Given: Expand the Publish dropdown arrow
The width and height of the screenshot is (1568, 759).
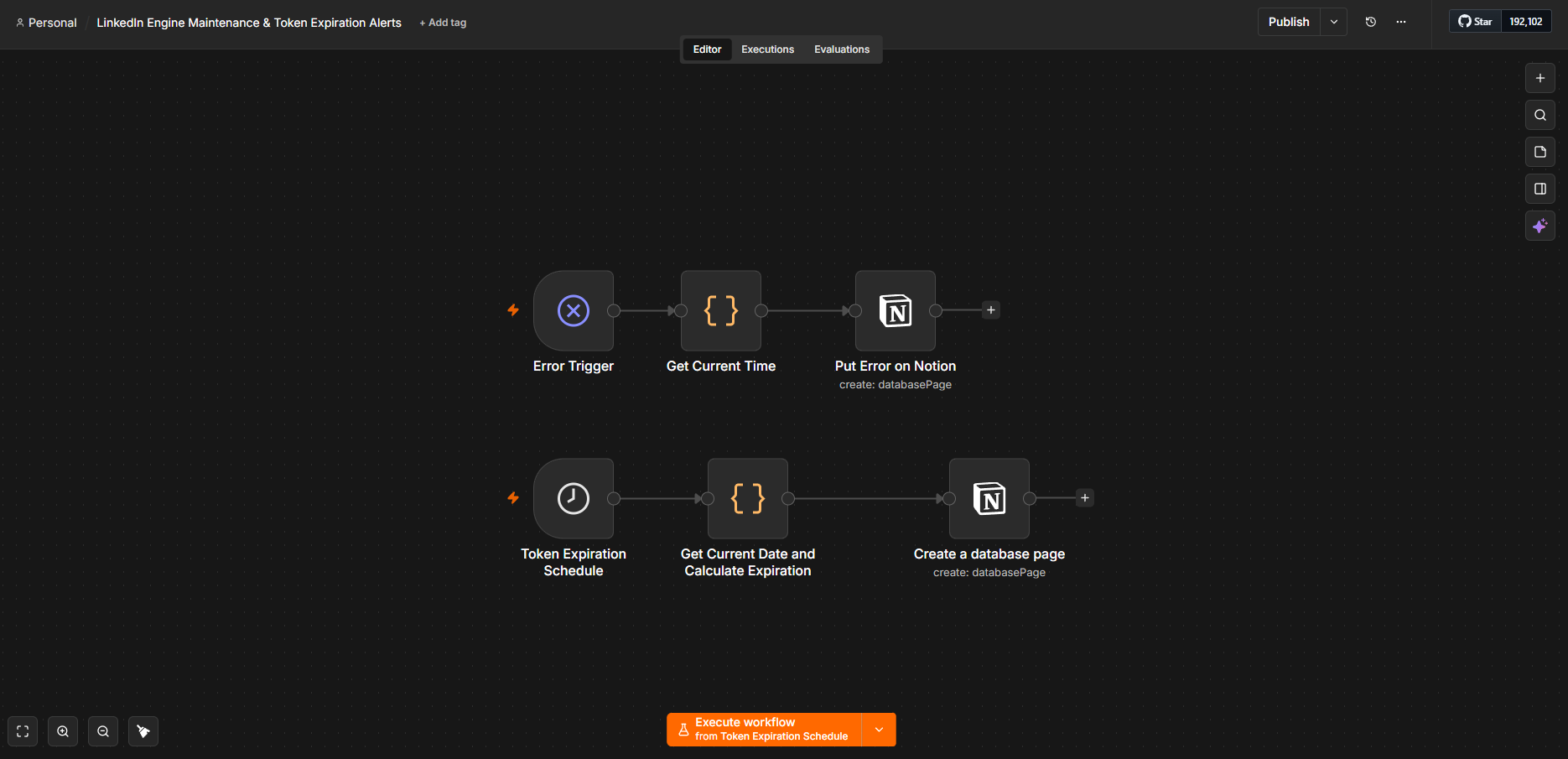Looking at the screenshot, I should pos(1334,22).
